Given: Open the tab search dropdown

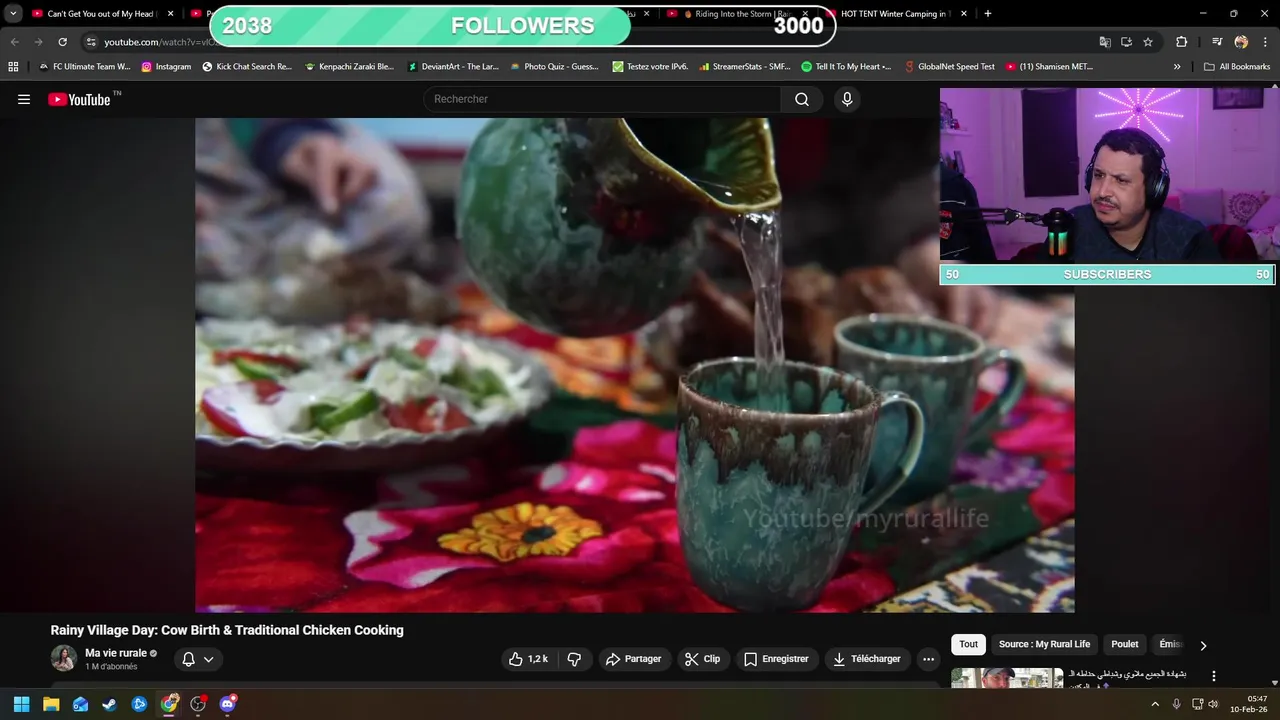Looking at the screenshot, I should click(x=13, y=14).
